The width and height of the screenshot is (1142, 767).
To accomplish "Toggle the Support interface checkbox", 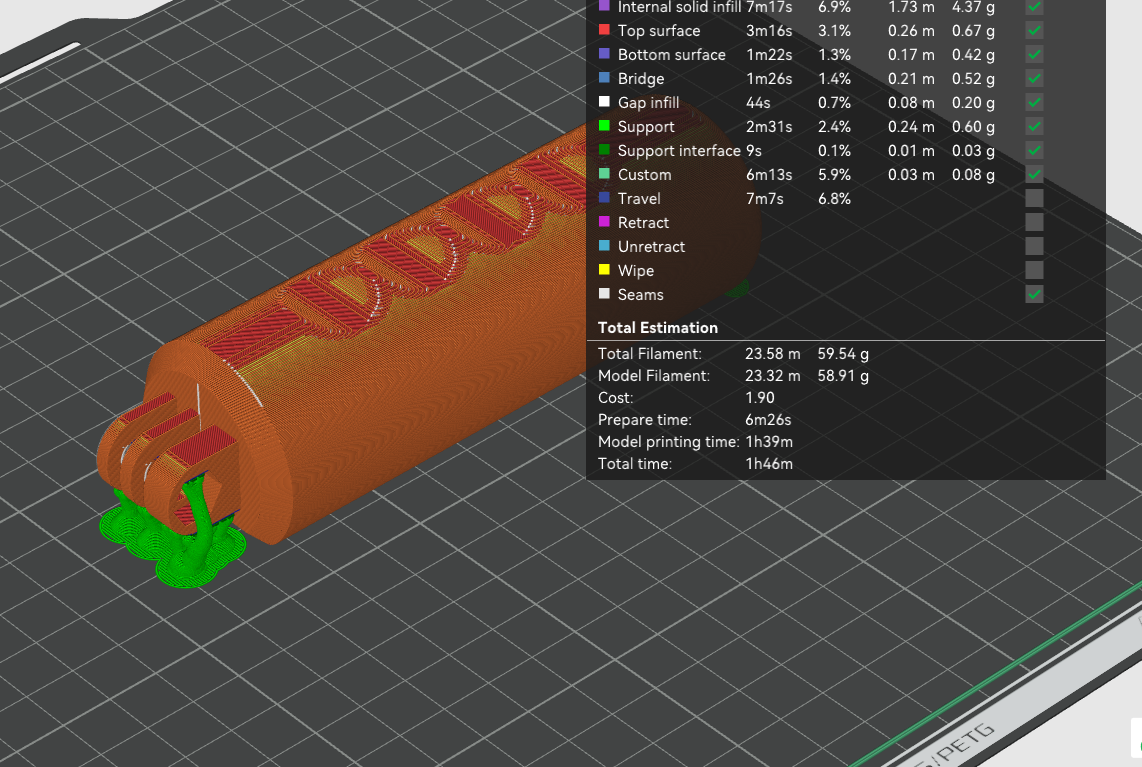I will point(1033,151).
